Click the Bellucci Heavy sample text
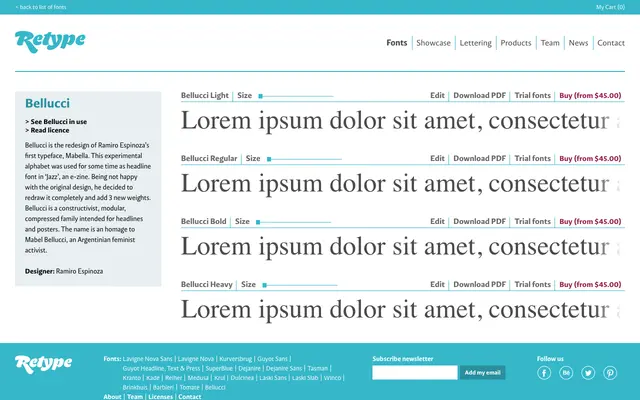The height and width of the screenshot is (400, 640). (x=402, y=310)
